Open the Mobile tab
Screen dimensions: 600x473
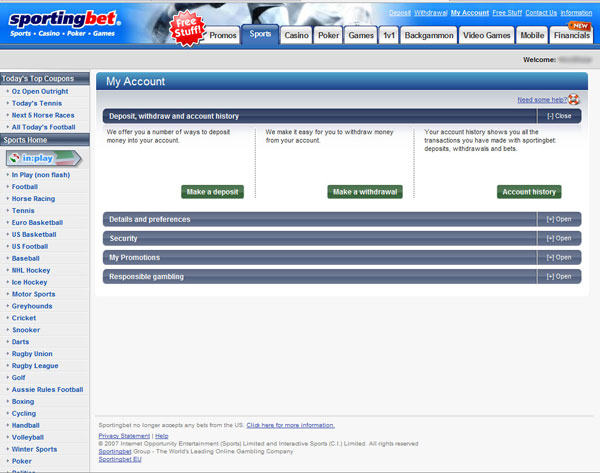[x=532, y=35]
